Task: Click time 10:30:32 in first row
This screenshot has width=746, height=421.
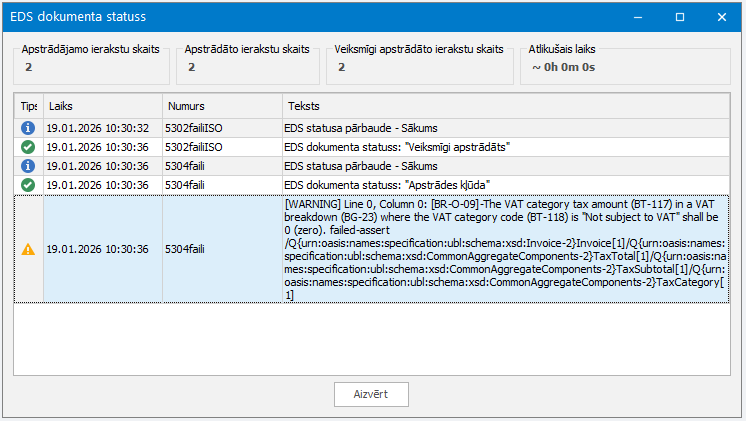Action: [x=127, y=128]
